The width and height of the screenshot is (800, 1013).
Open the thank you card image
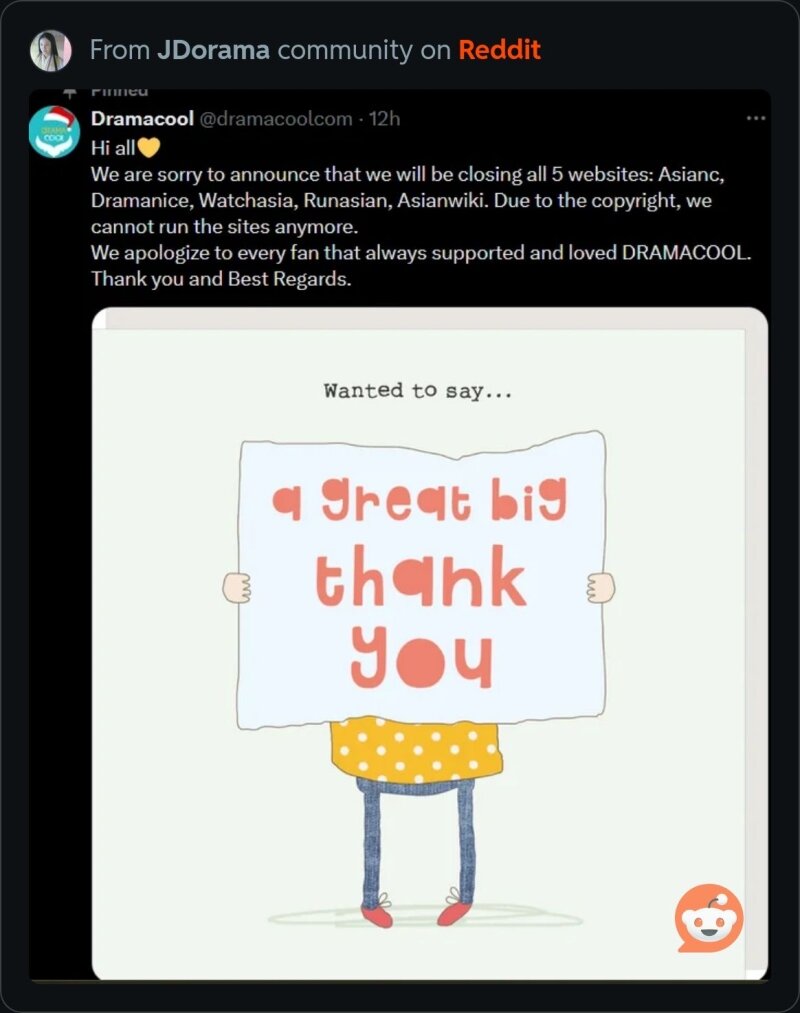click(x=430, y=643)
